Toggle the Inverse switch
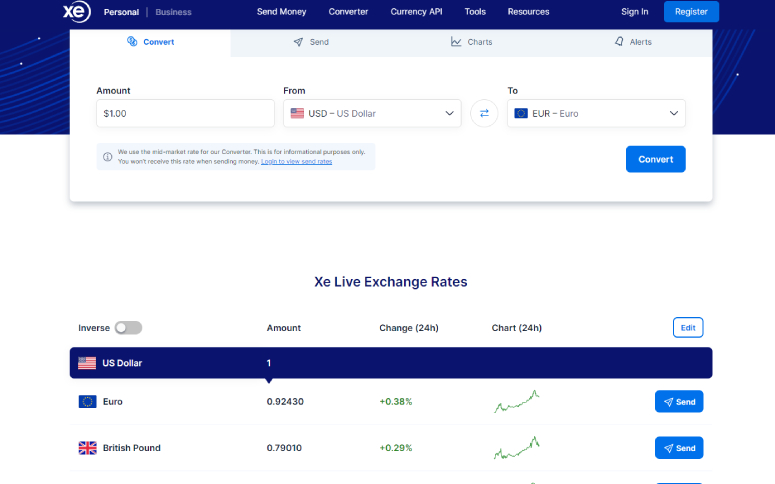 (129, 328)
